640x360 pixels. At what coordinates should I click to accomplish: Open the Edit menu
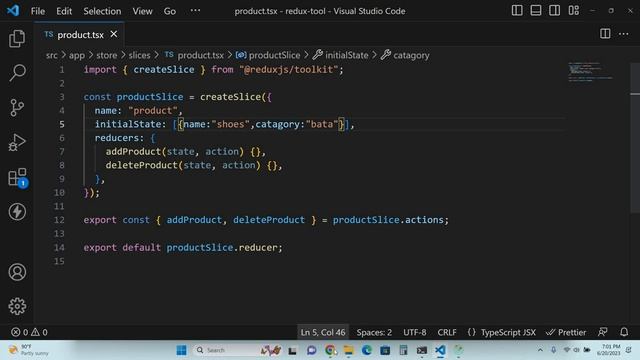pos(64,11)
